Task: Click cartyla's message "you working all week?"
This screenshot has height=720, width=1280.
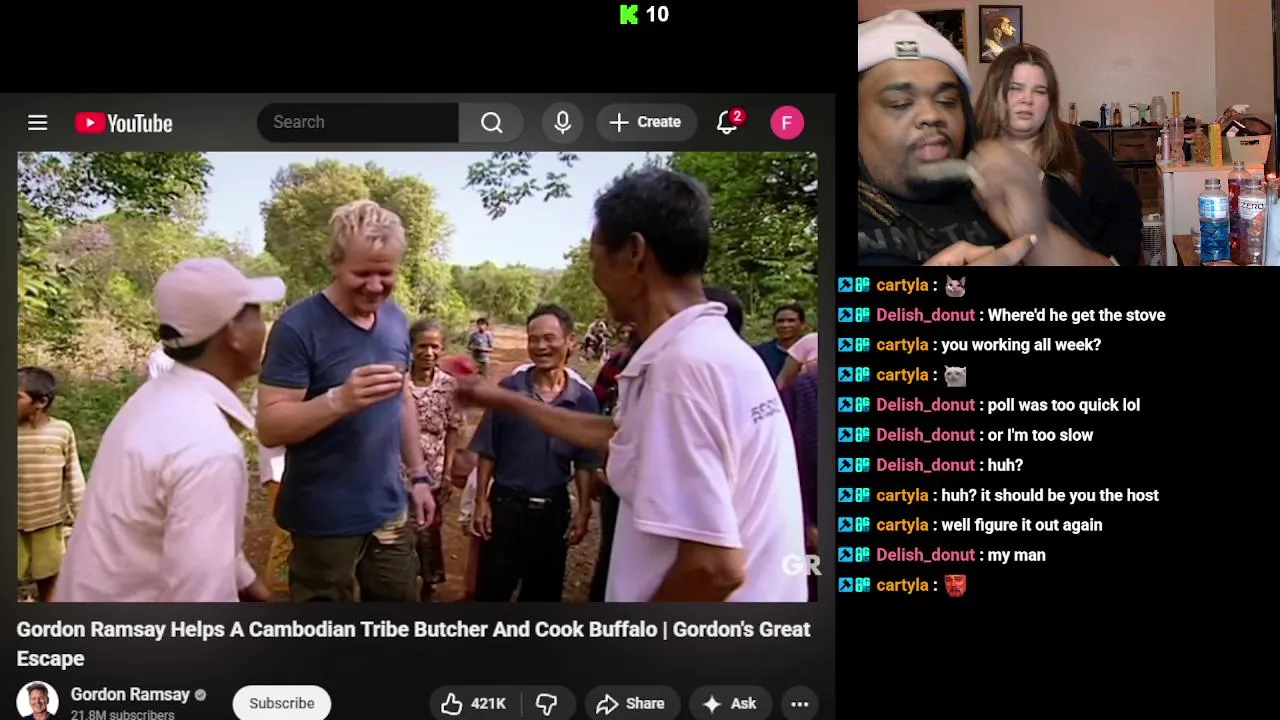Action: (1021, 345)
